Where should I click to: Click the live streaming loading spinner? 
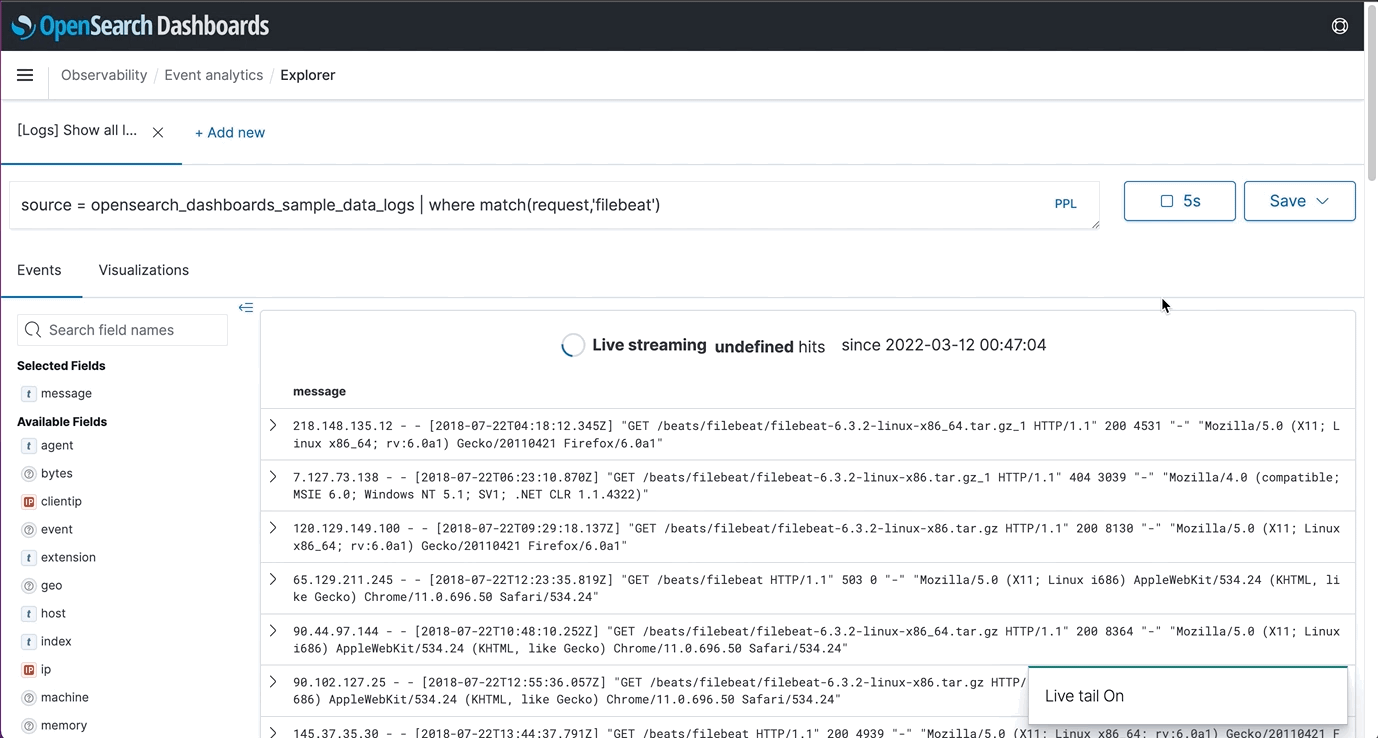573,345
